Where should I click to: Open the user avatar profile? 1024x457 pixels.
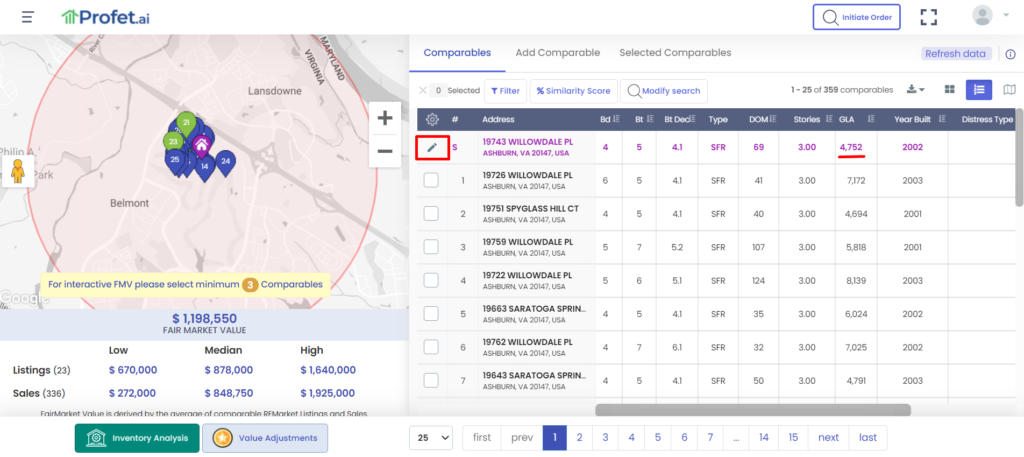pyautogui.click(x=982, y=15)
